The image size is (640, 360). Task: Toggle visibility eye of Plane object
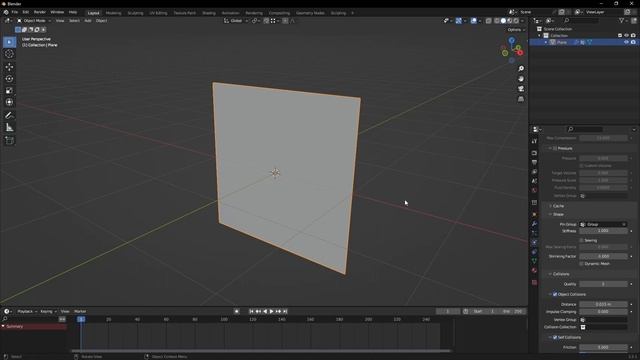pyautogui.click(x=627, y=42)
